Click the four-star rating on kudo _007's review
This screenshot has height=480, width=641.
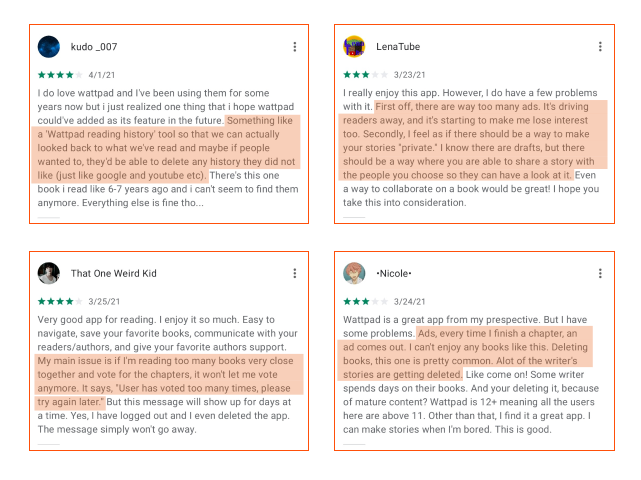click(x=60, y=75)
